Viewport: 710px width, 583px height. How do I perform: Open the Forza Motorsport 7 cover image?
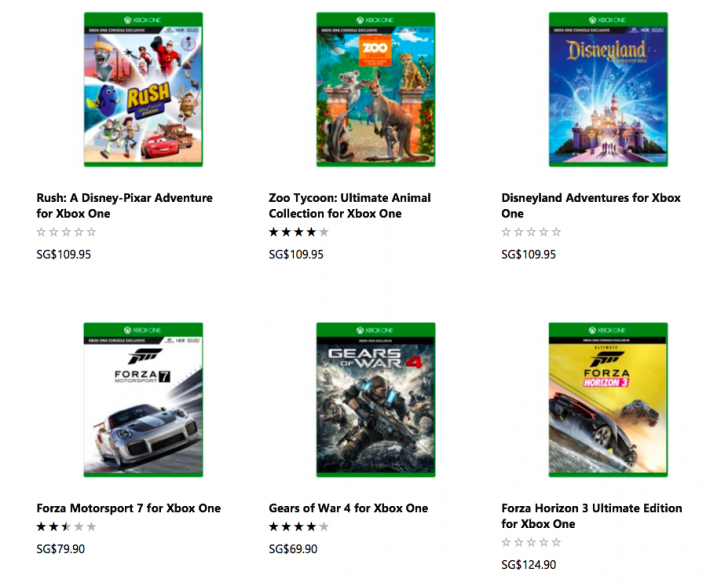point(143,400)
